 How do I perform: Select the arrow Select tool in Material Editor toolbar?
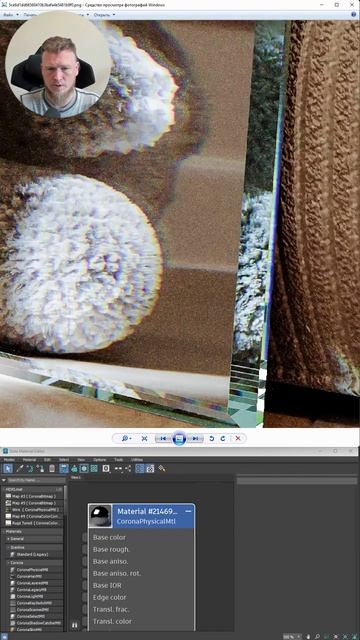tap(8, 469)
